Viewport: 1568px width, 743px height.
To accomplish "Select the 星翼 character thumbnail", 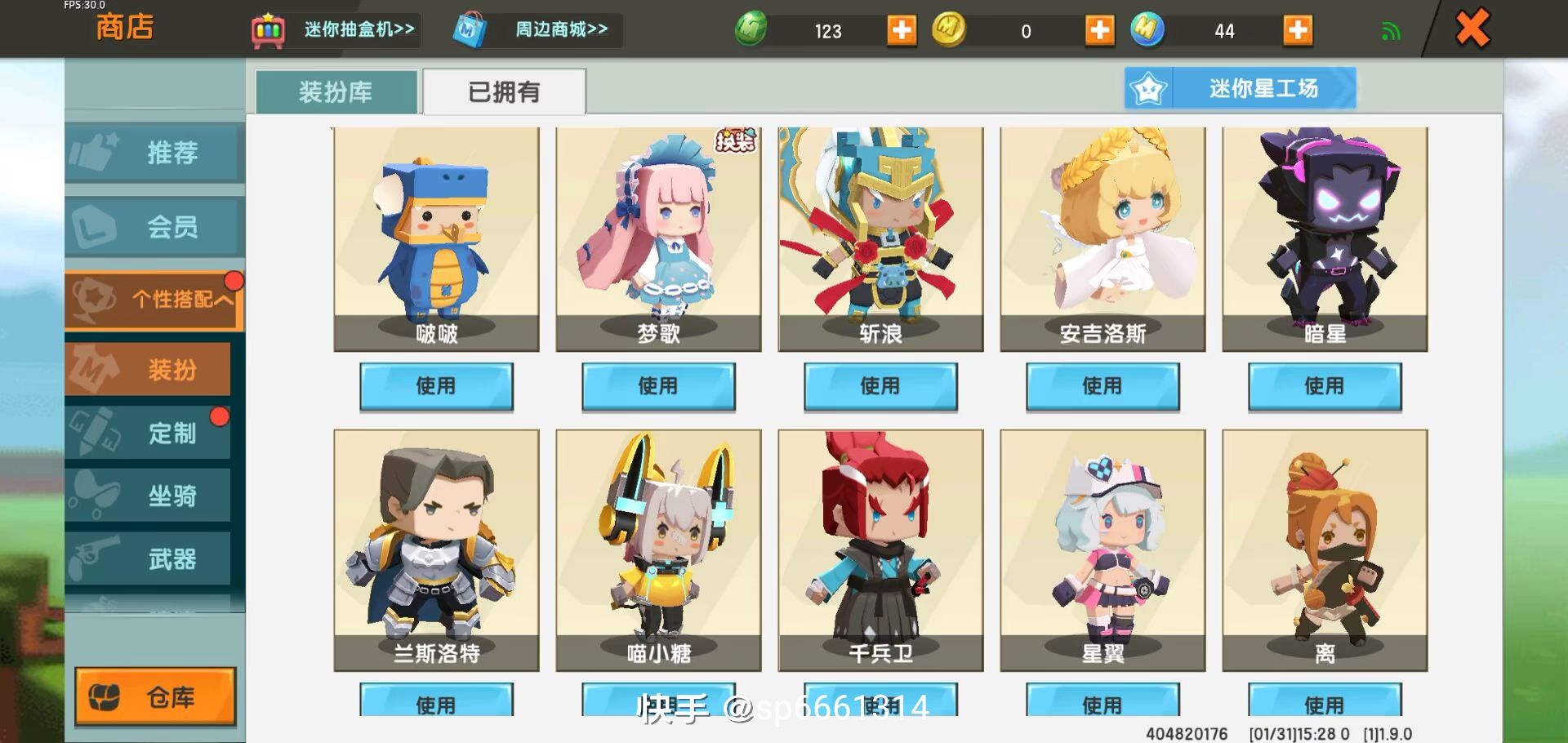I will pos(1102,550).
